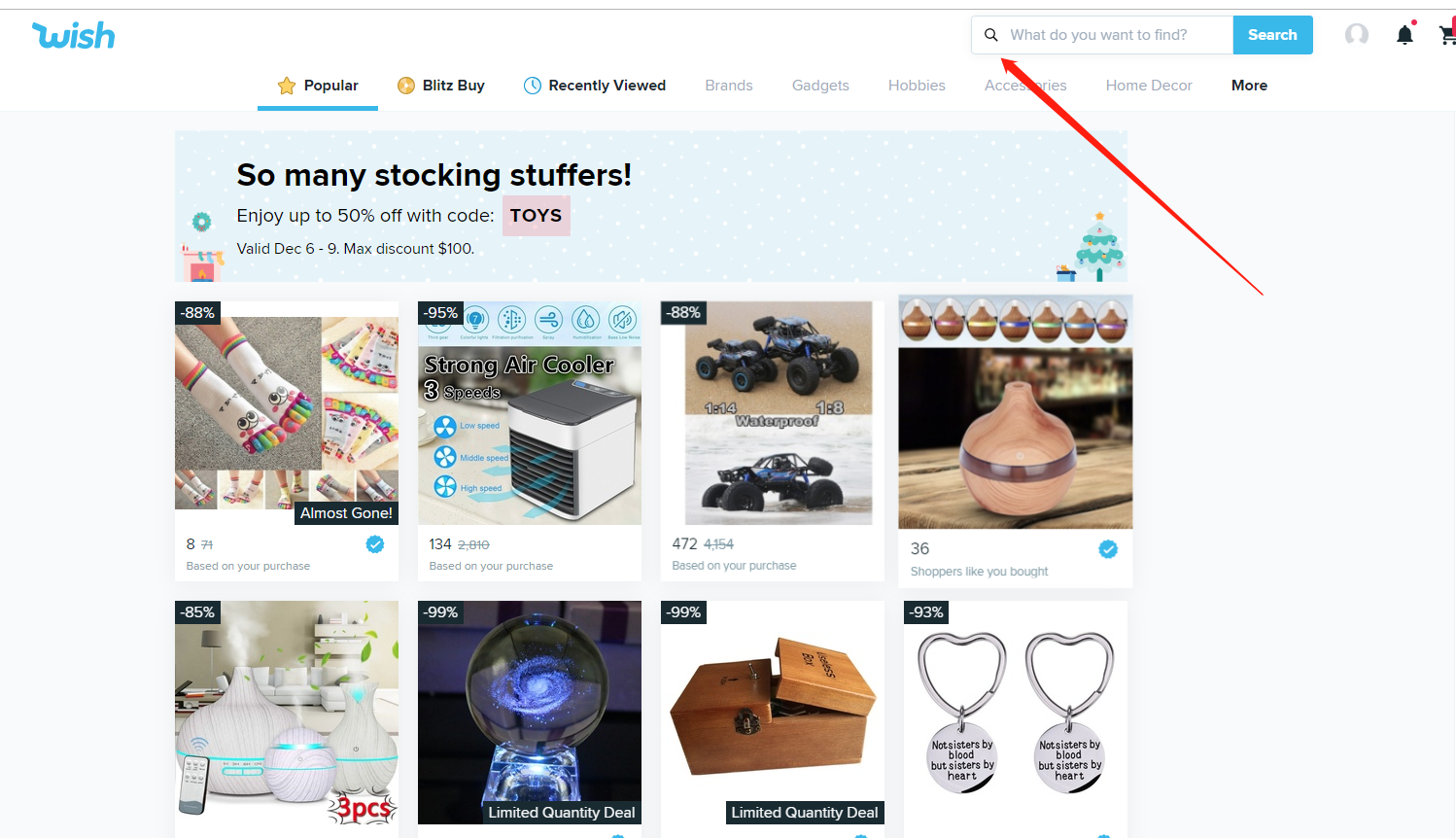1456x838 pixels.
Task: Click the magnifier icon in search box
Action: pos(990,35)
